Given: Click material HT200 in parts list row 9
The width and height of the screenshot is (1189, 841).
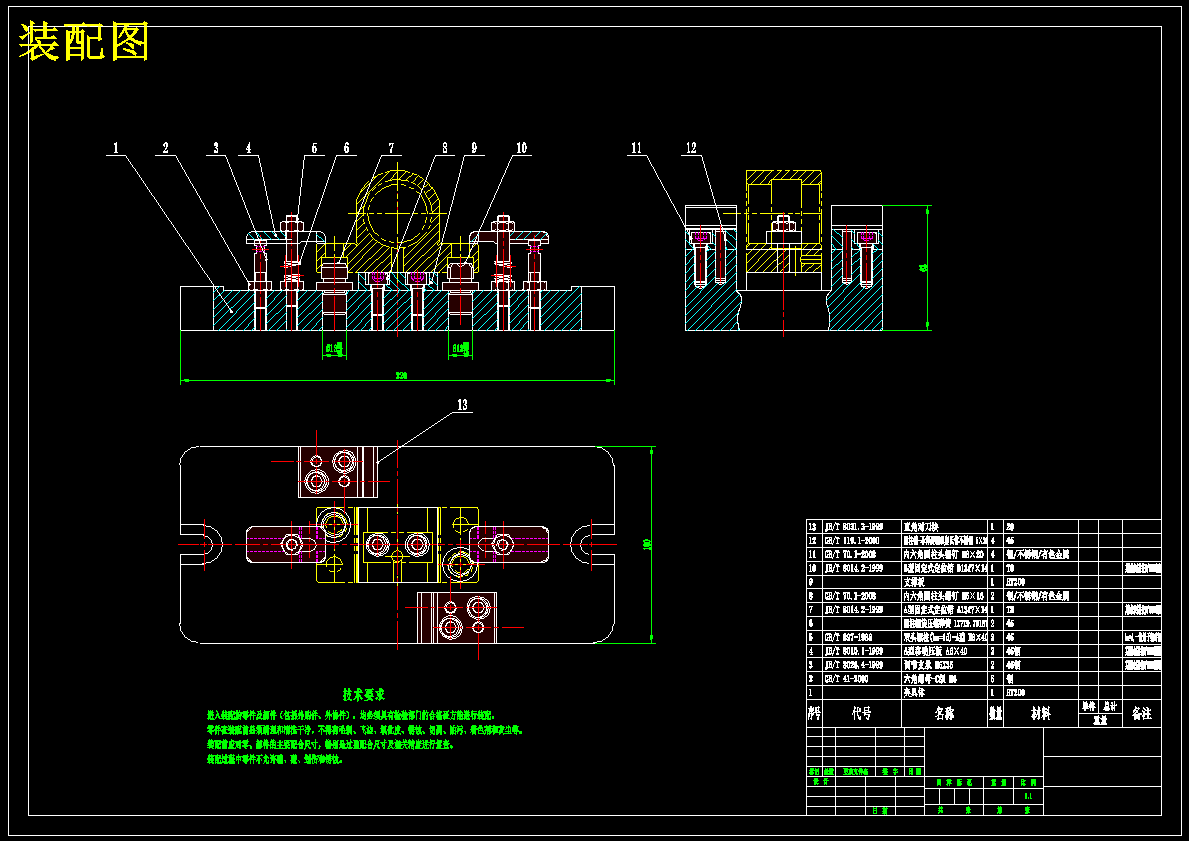Looking at the screenshot, I should [x=1016, y=582].
